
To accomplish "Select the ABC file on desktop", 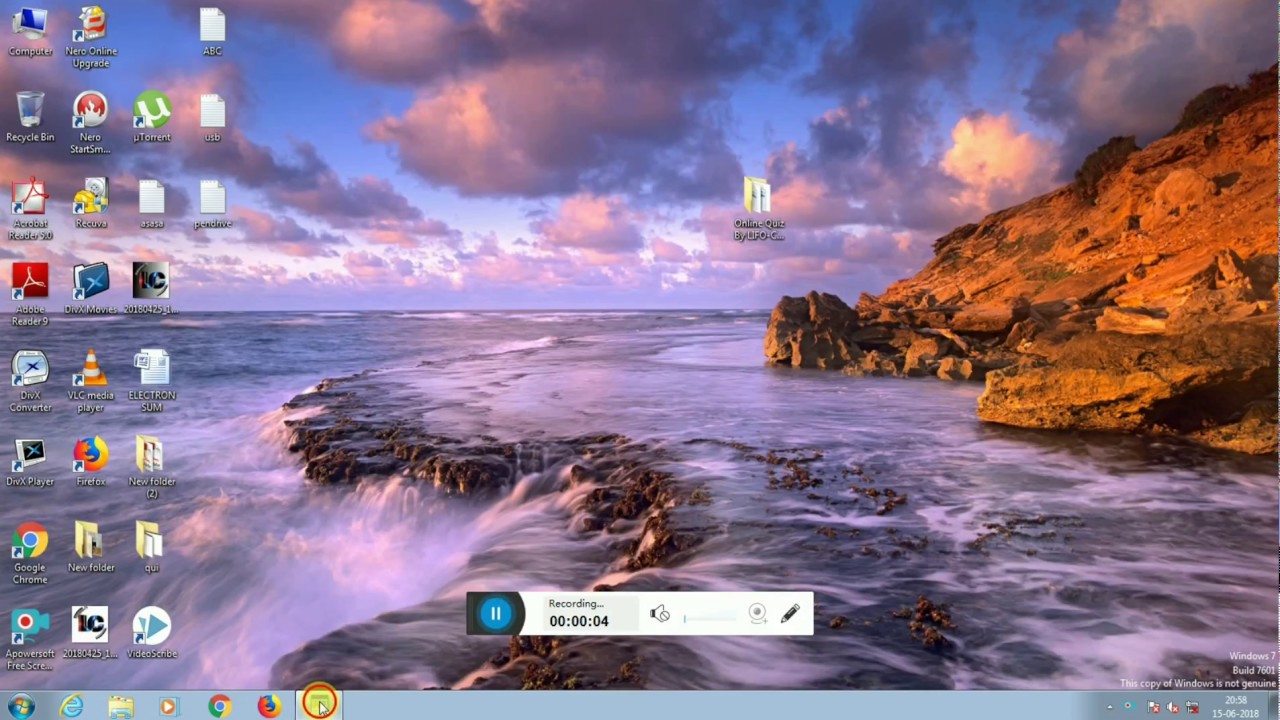I will point(212,32).
